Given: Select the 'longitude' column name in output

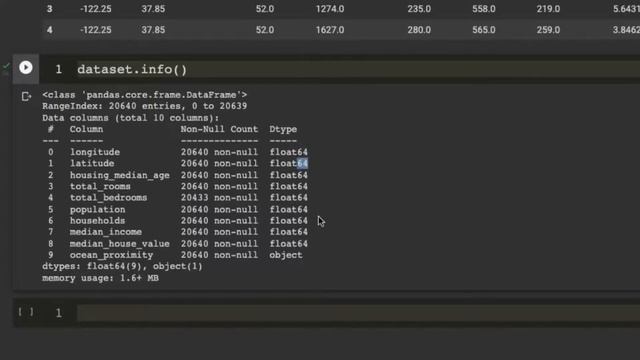Looking at the screenshot, I should [x=95, y=152].
